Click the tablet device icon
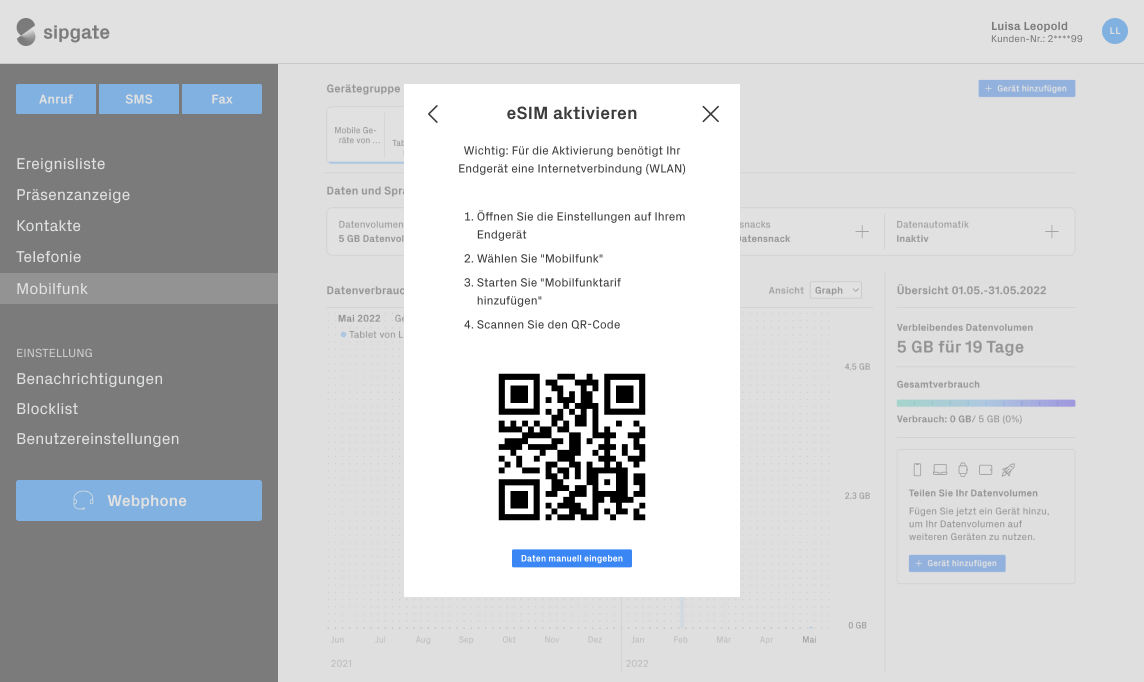1144x682 pixels. pos(986,470)
